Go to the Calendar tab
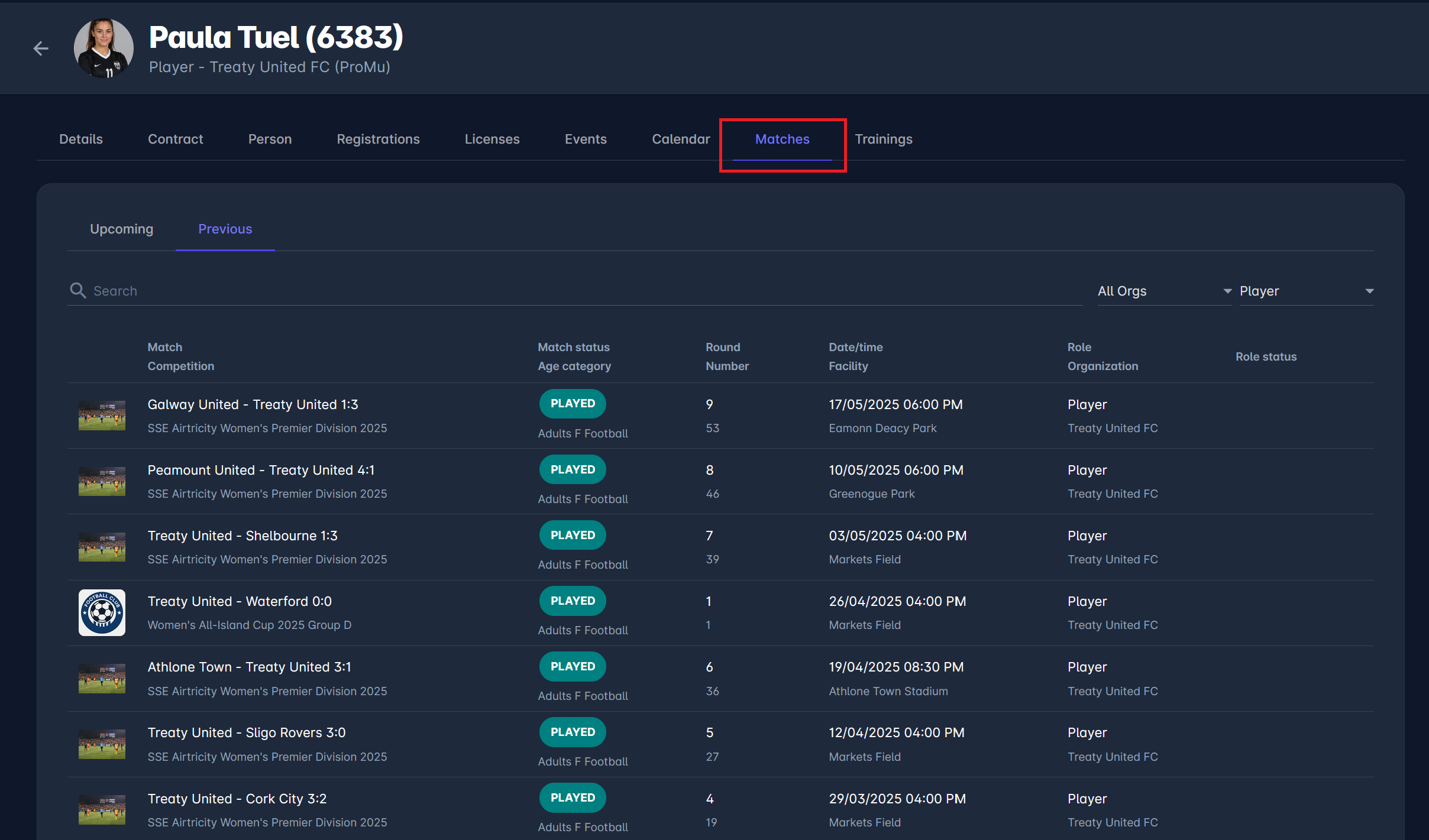Screen dimensions: 1429x840 681,139
